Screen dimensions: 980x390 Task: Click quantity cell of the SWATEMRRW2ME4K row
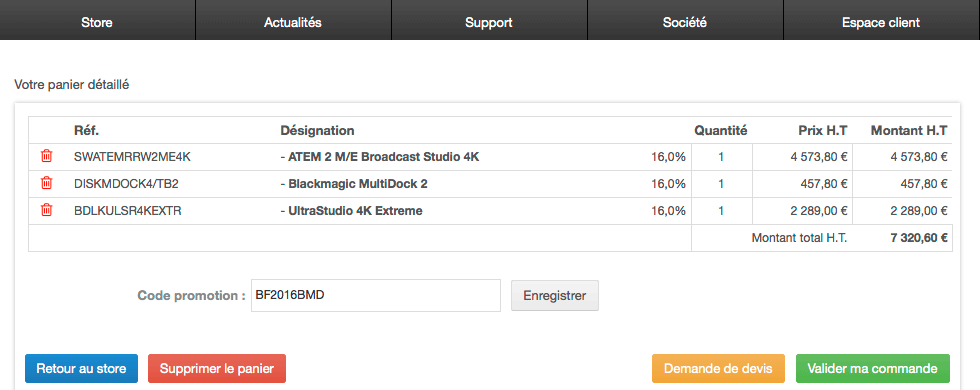pyautogui.click(x=722, y=157)
